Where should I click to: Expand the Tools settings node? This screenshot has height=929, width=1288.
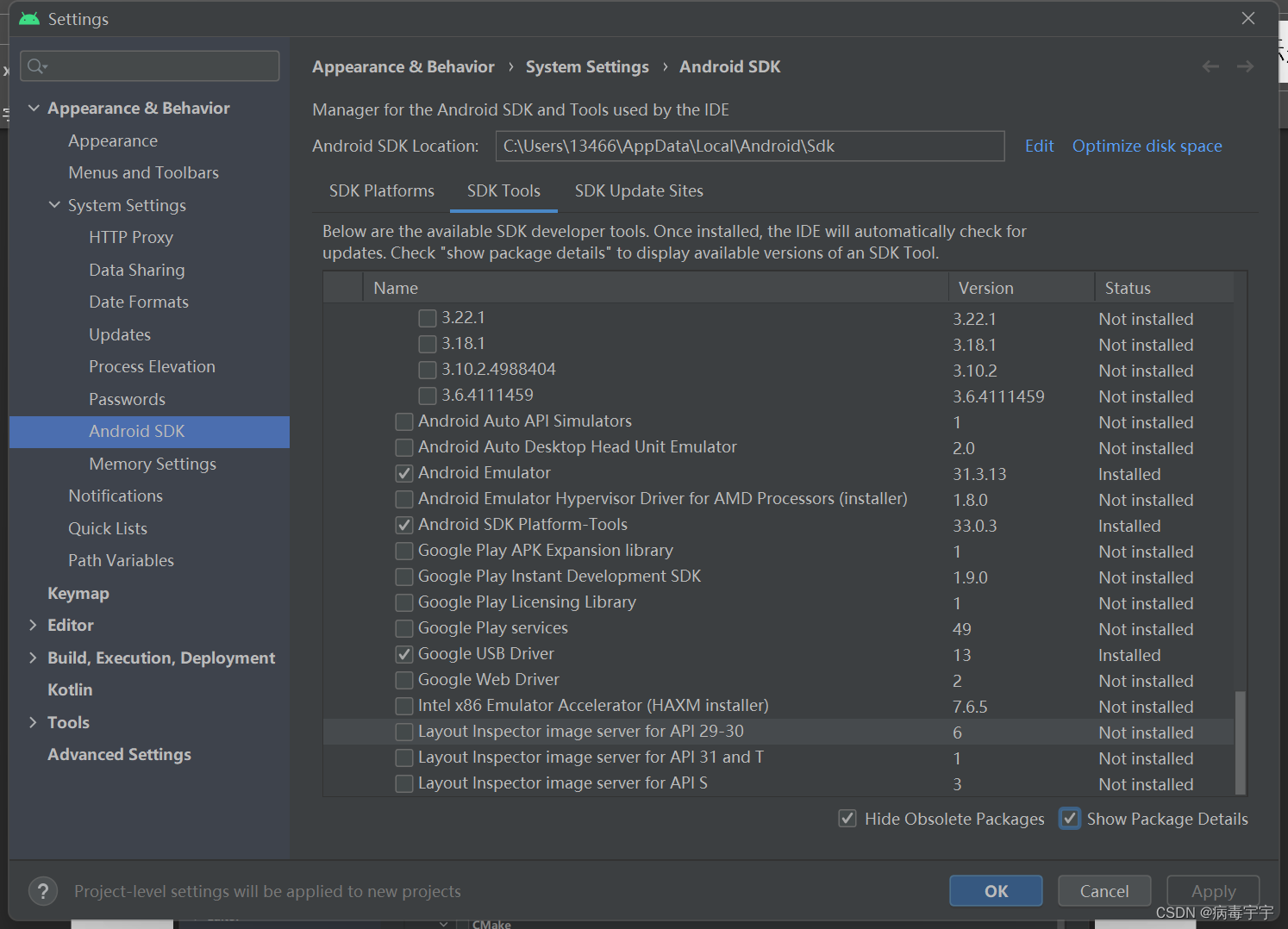34,722
